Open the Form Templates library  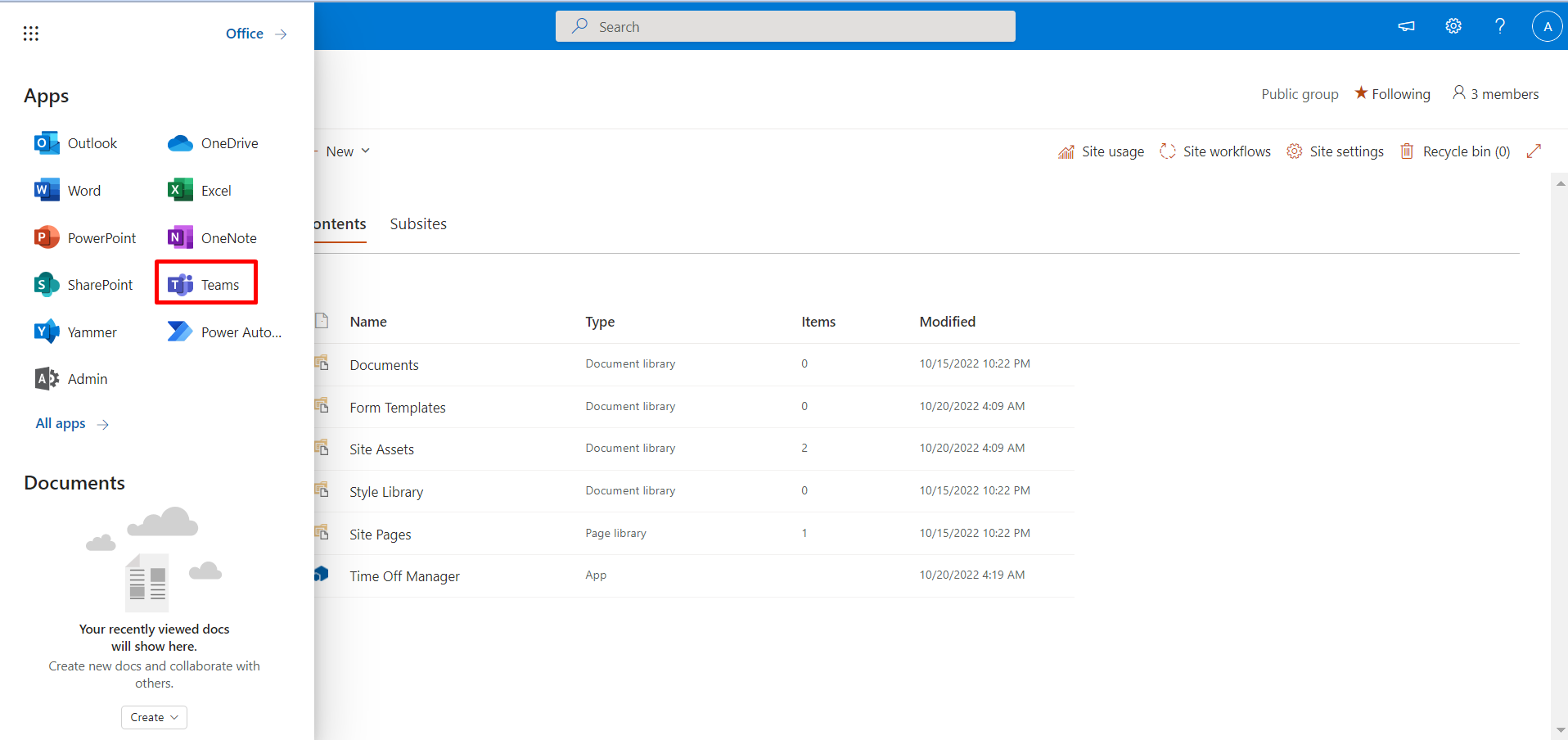pyautogui.click(x=398, y=408)
